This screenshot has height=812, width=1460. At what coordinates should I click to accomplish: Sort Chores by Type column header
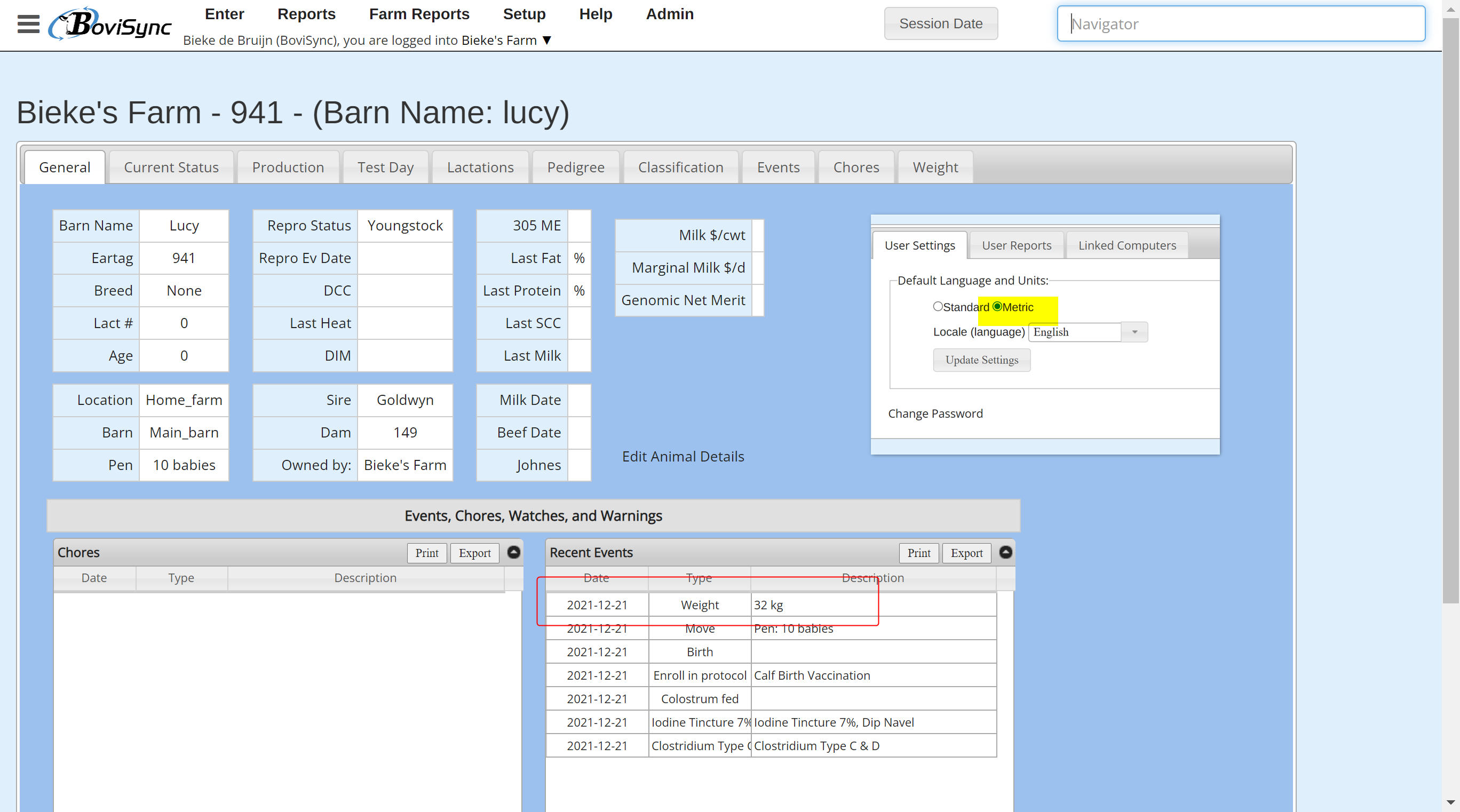pos(181,578)
